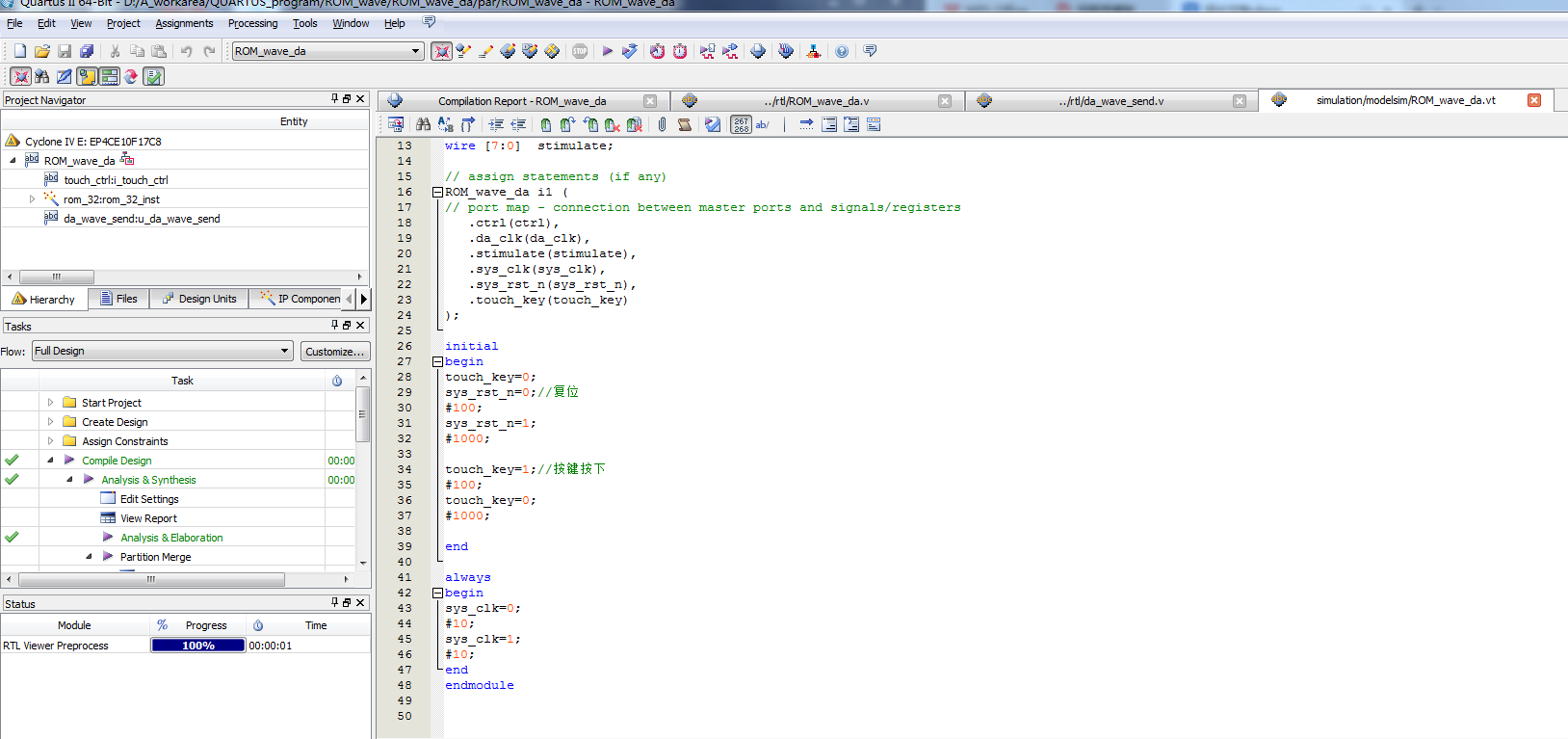Select da_wave_send:u_da_wave_send entity
The height and width of the screenshot is (739, 1568).
tap(142, 219)
